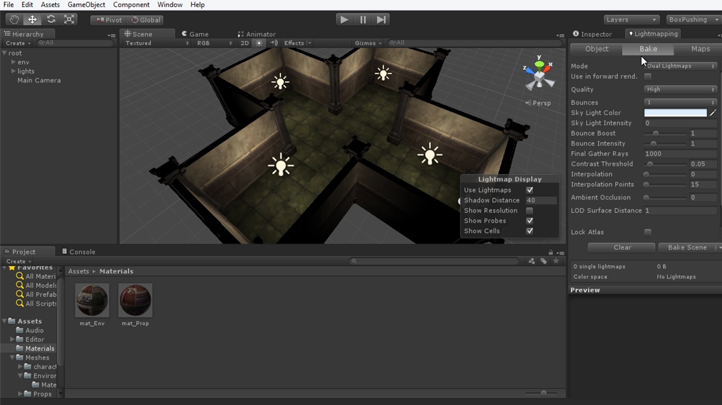This screenshot has width=722, height=405.
Task: Collapse the root object in Hierarchy
Action: click(x=4, y=53)
